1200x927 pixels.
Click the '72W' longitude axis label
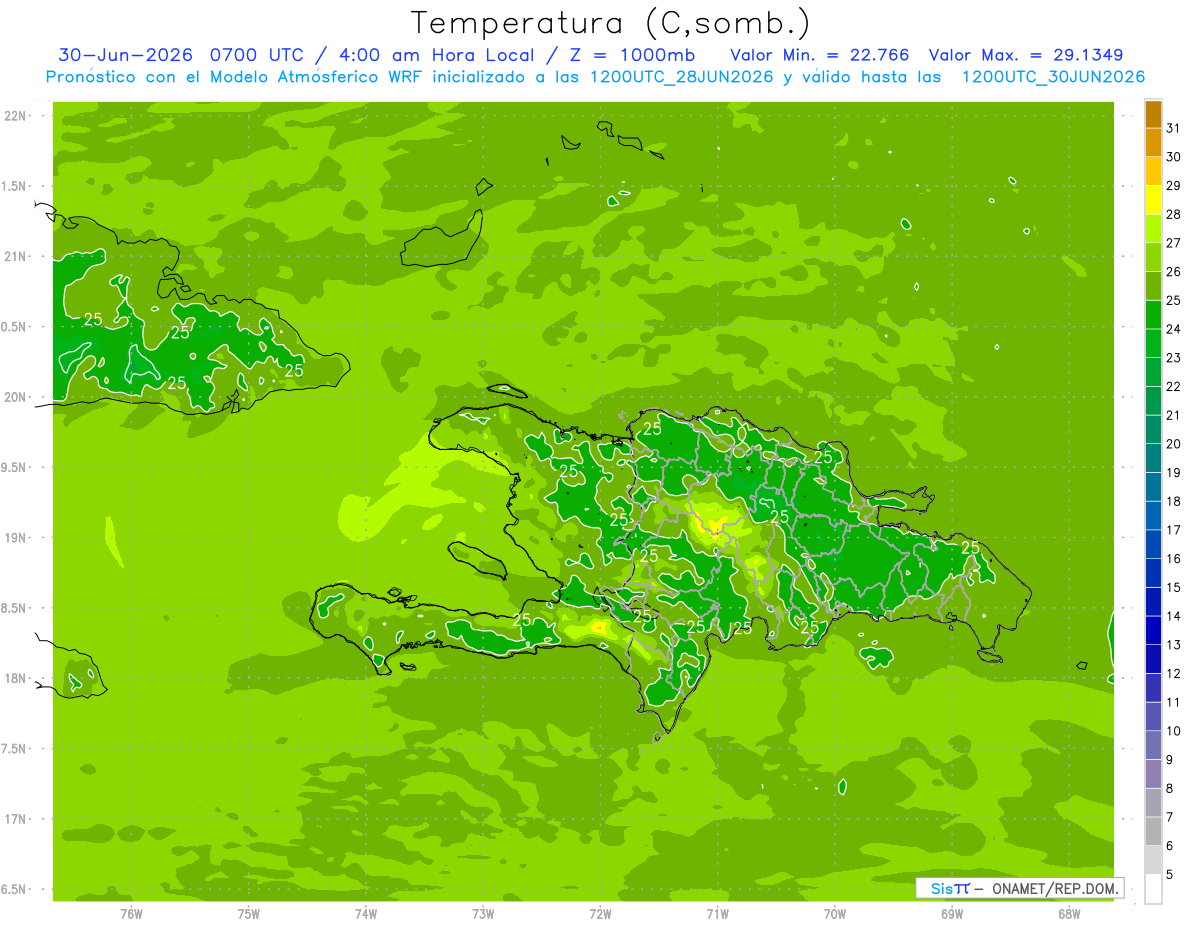click(600, 914)
